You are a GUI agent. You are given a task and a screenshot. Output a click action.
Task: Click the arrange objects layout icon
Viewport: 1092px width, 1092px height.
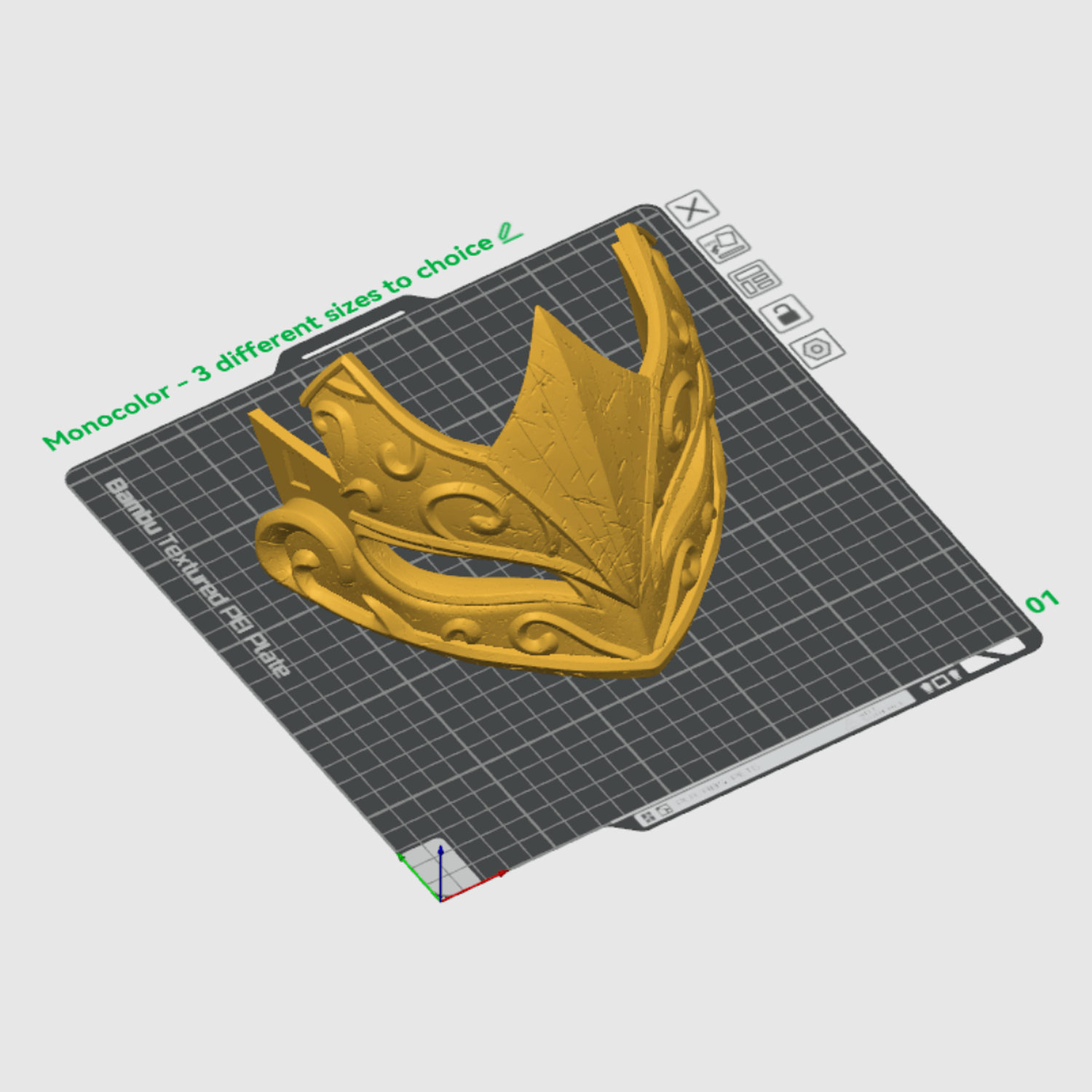click(755, 279)
